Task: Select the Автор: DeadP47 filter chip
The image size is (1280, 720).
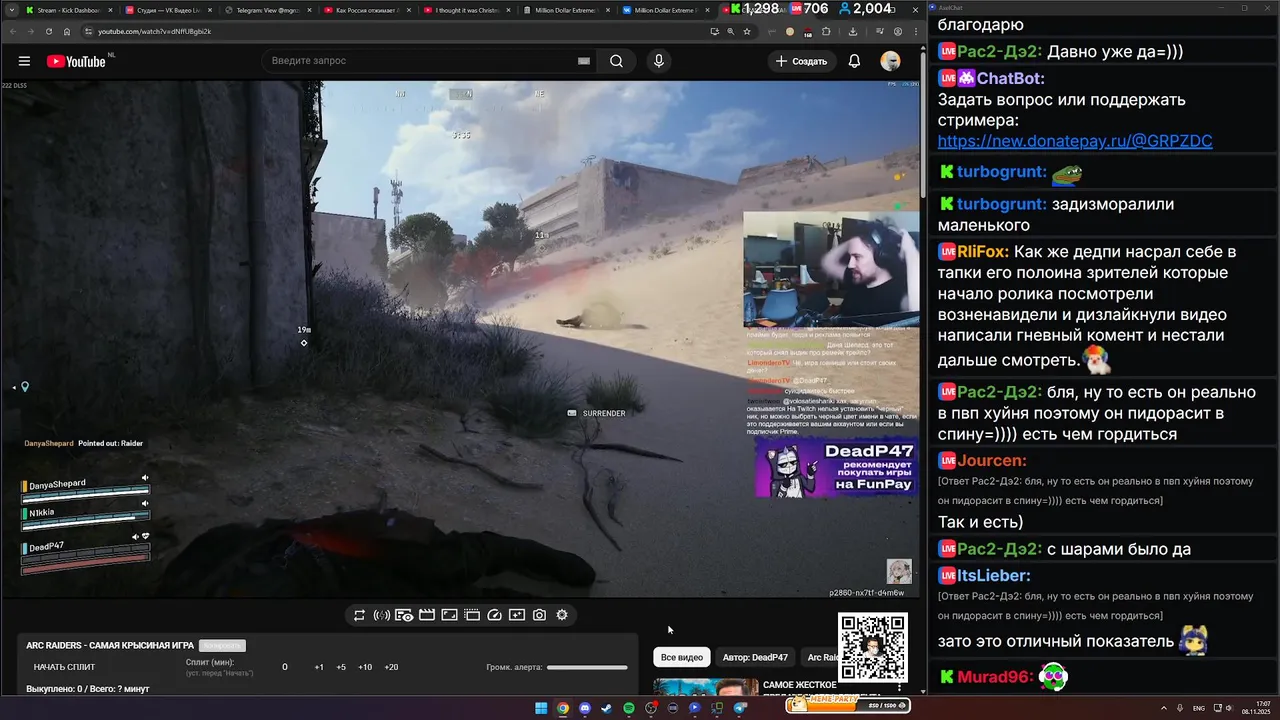Action: [755, 657]
